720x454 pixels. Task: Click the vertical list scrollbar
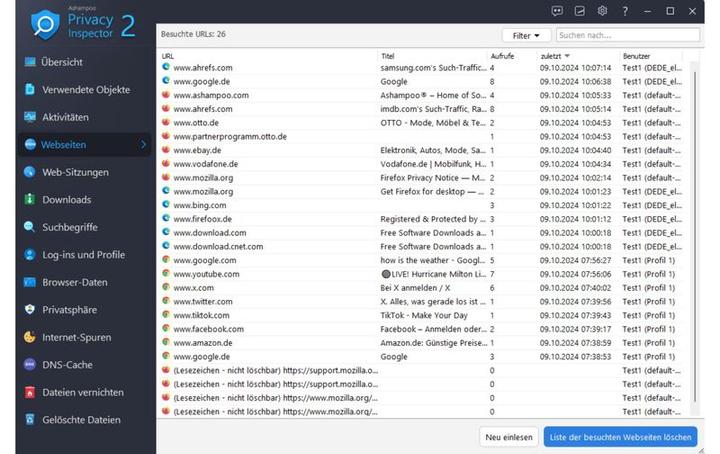click(x=695, y=236)
